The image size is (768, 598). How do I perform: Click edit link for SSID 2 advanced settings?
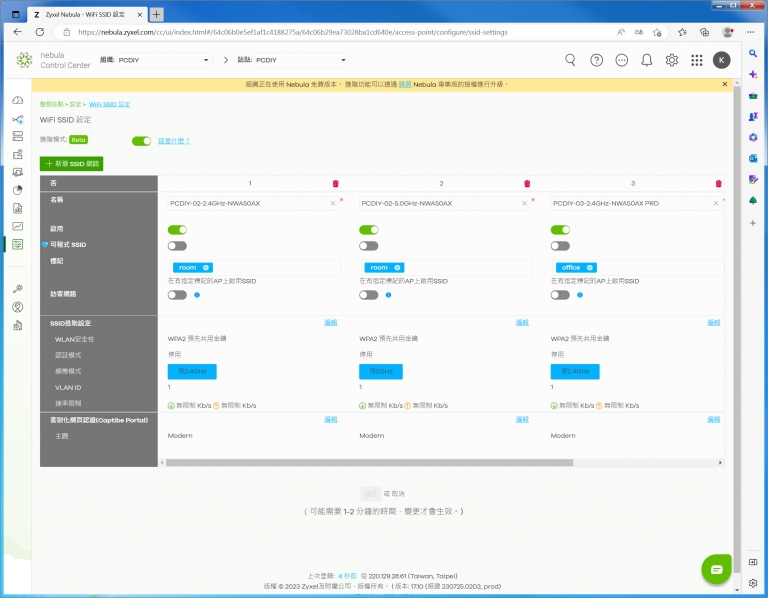tap(522, 322)
